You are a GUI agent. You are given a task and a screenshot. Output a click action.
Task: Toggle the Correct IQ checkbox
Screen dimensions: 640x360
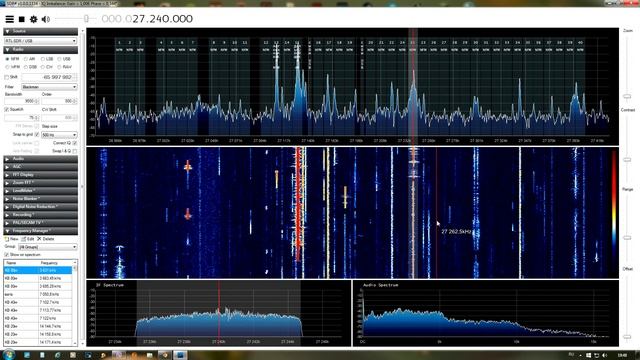75,143
